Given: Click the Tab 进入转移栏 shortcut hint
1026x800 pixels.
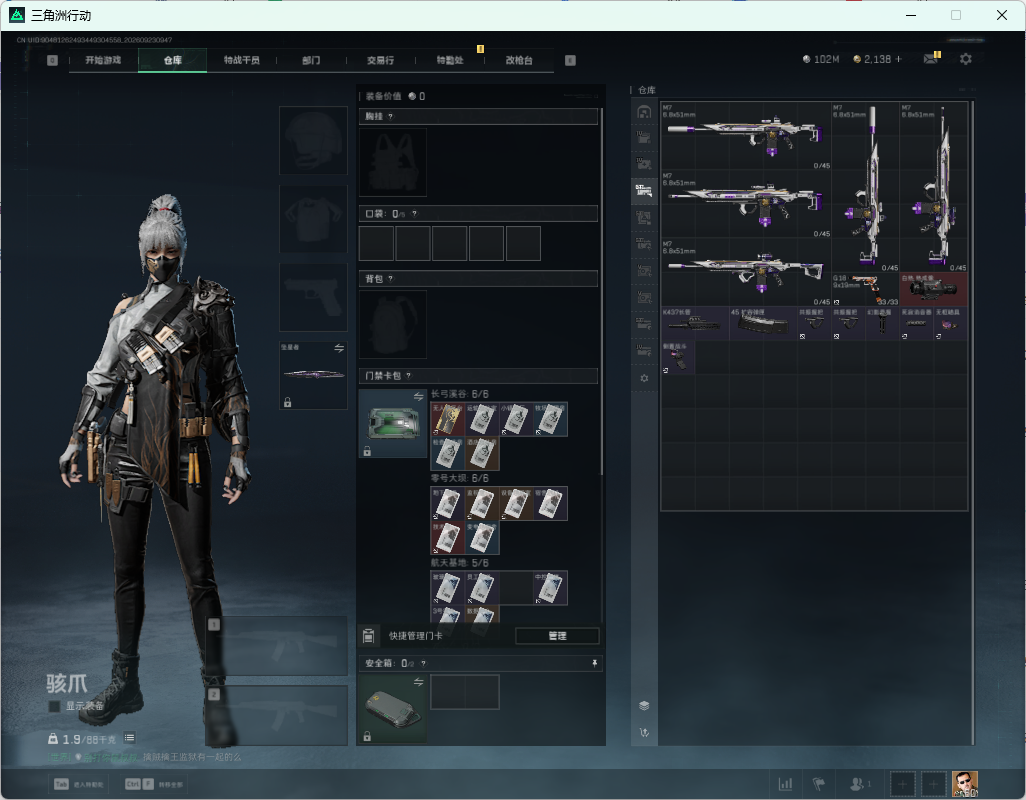Looking at the screenshot, I should pos(79,784).
